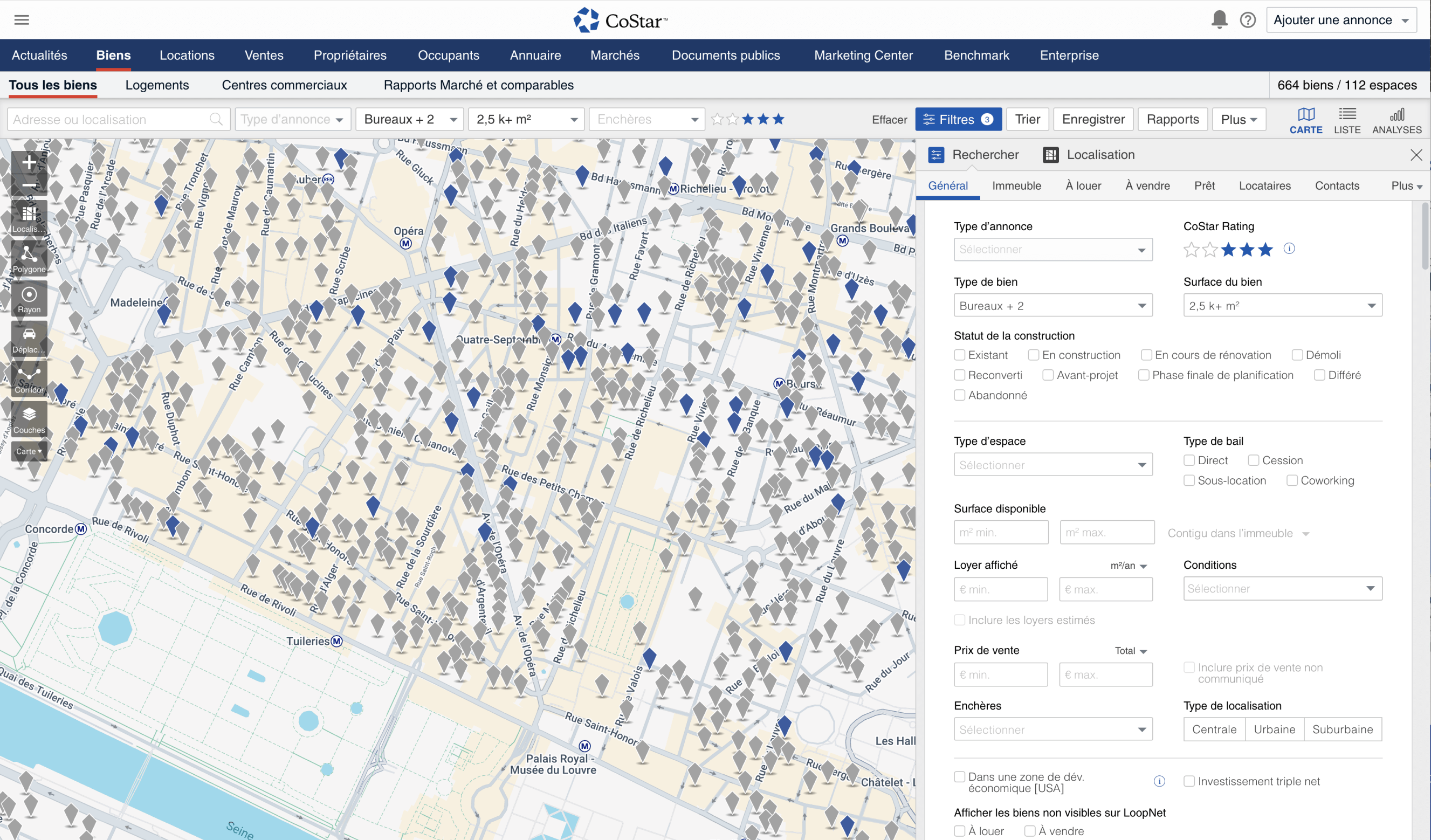1431x840 pixels.
Task: Click the map zoom in plus button
Action: (x=29, y=163)
